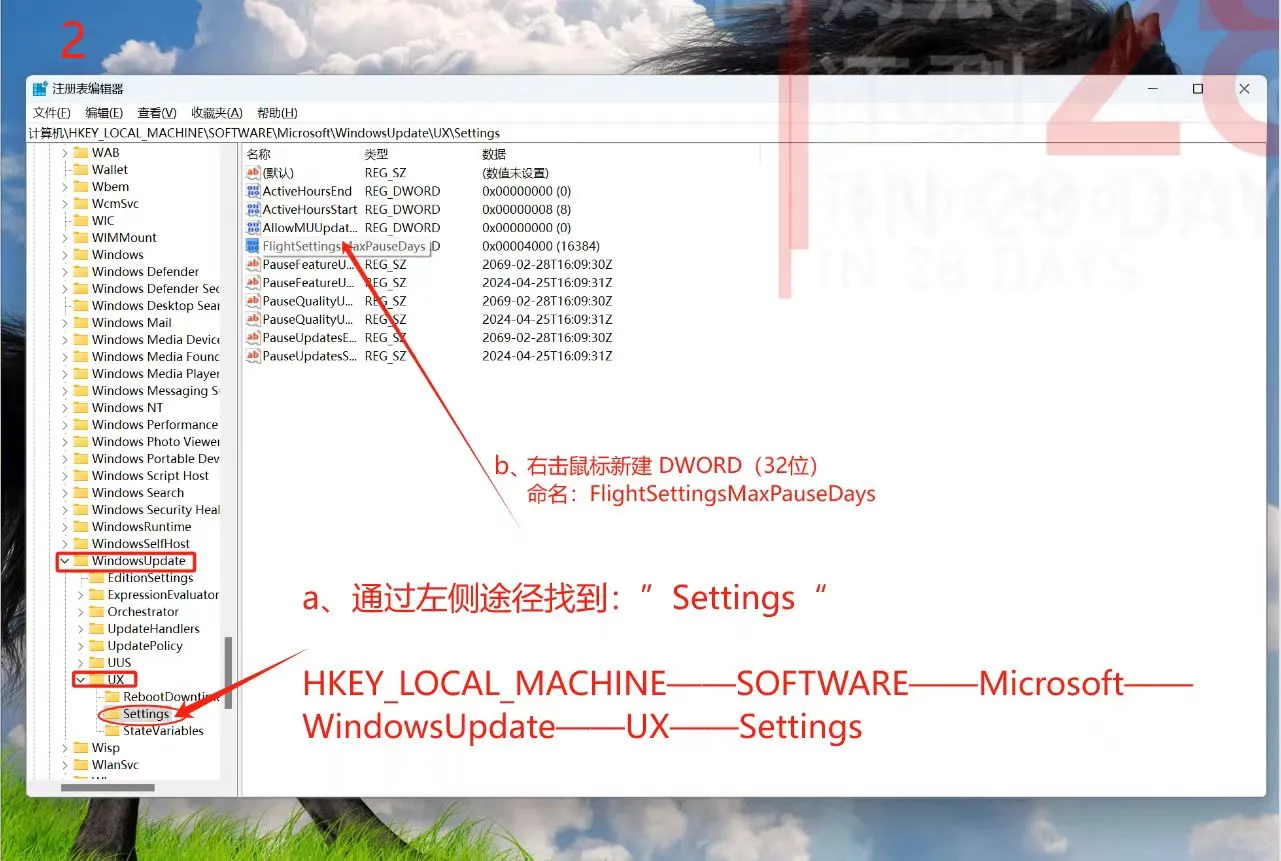Click the WIC folder icon
This screenshot has width=1281, height=861.
coord(81,221)
